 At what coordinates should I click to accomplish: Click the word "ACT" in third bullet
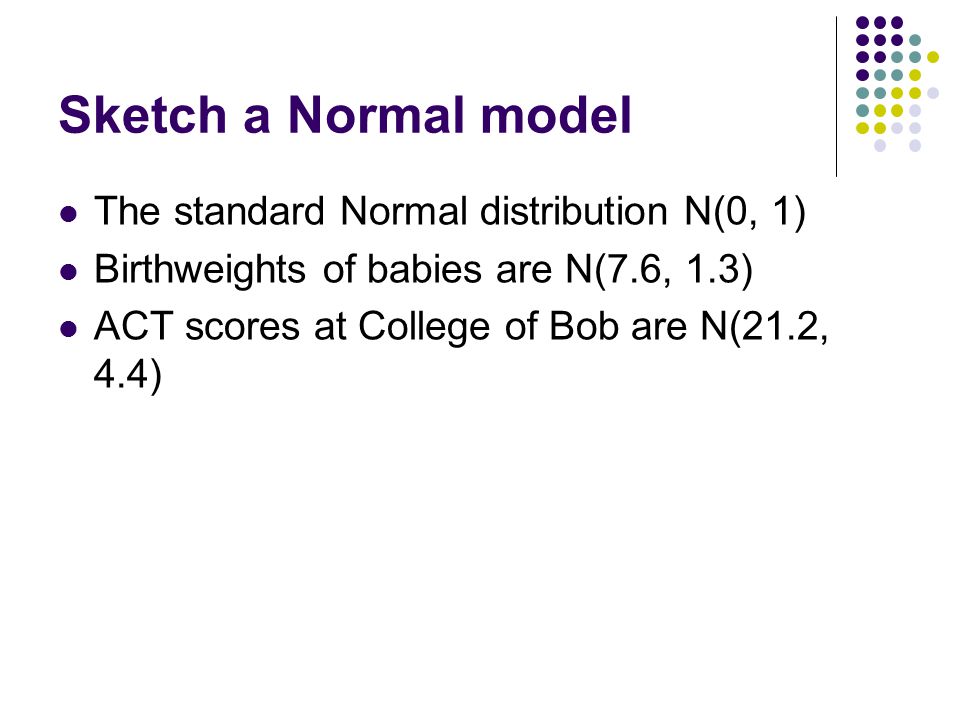(133, 326)
